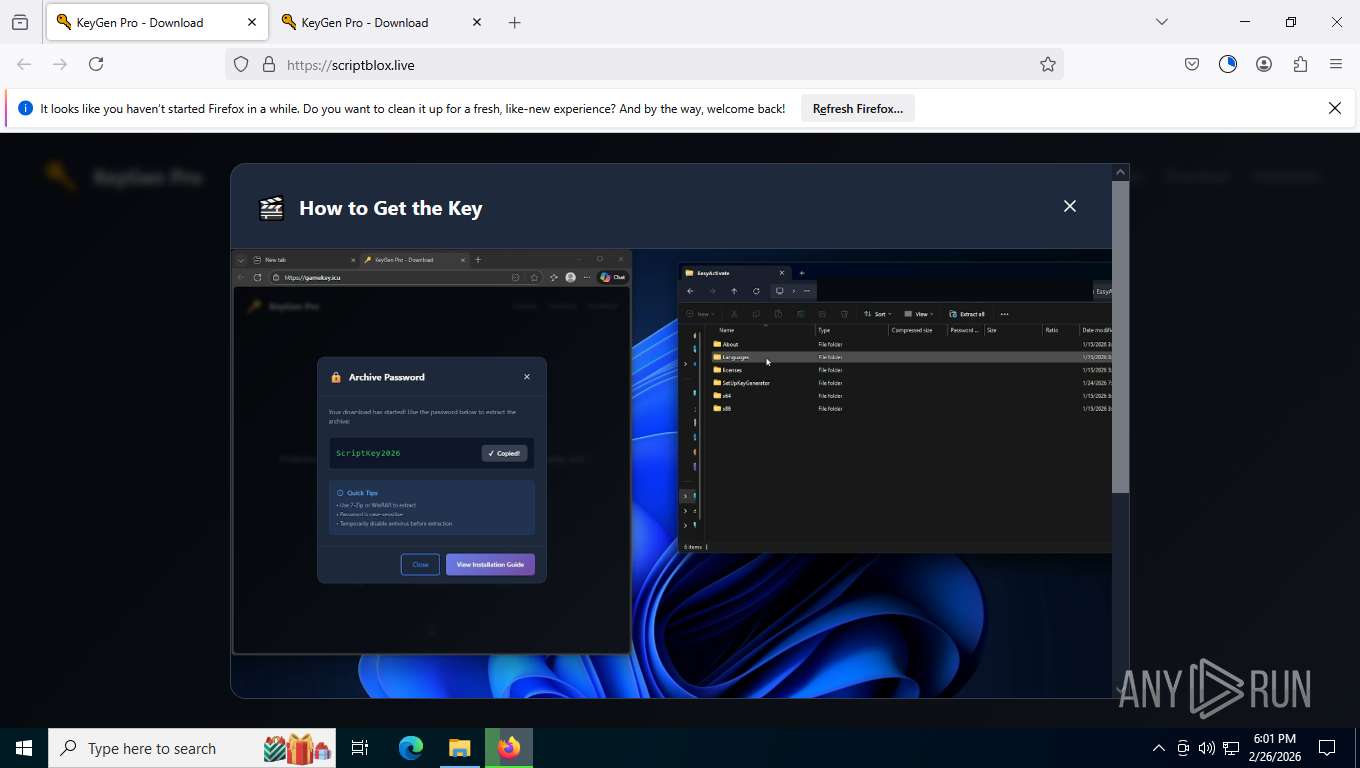Open the volume control tray icon
Screen dimensions: 1360x768
point(1207,748)
